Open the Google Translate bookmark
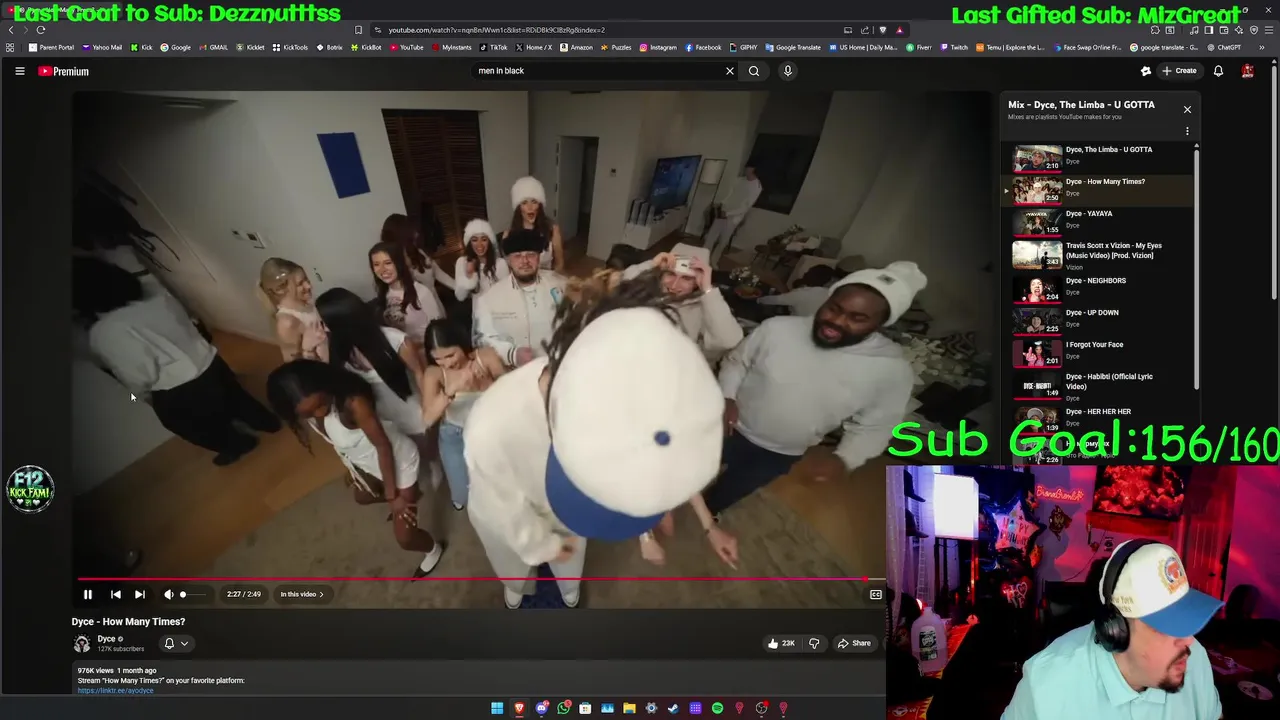 click(x=793, y=47)
